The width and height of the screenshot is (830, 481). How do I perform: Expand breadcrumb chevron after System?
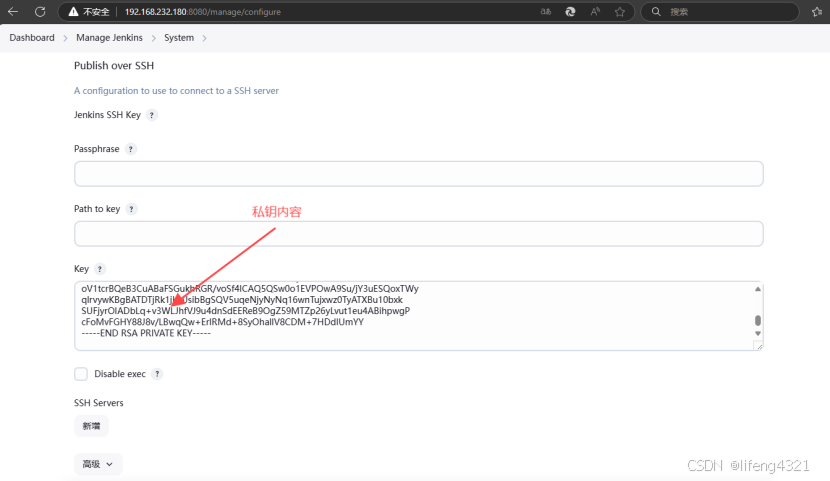click(x=204, y=38)
